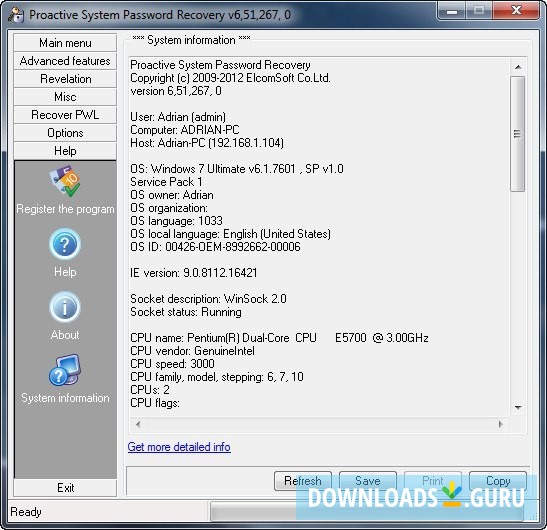This screenshot has height=530, width=547.
Task: Click the 'OS: Windows 7 Ultimate' line
Action: (237, 169)
